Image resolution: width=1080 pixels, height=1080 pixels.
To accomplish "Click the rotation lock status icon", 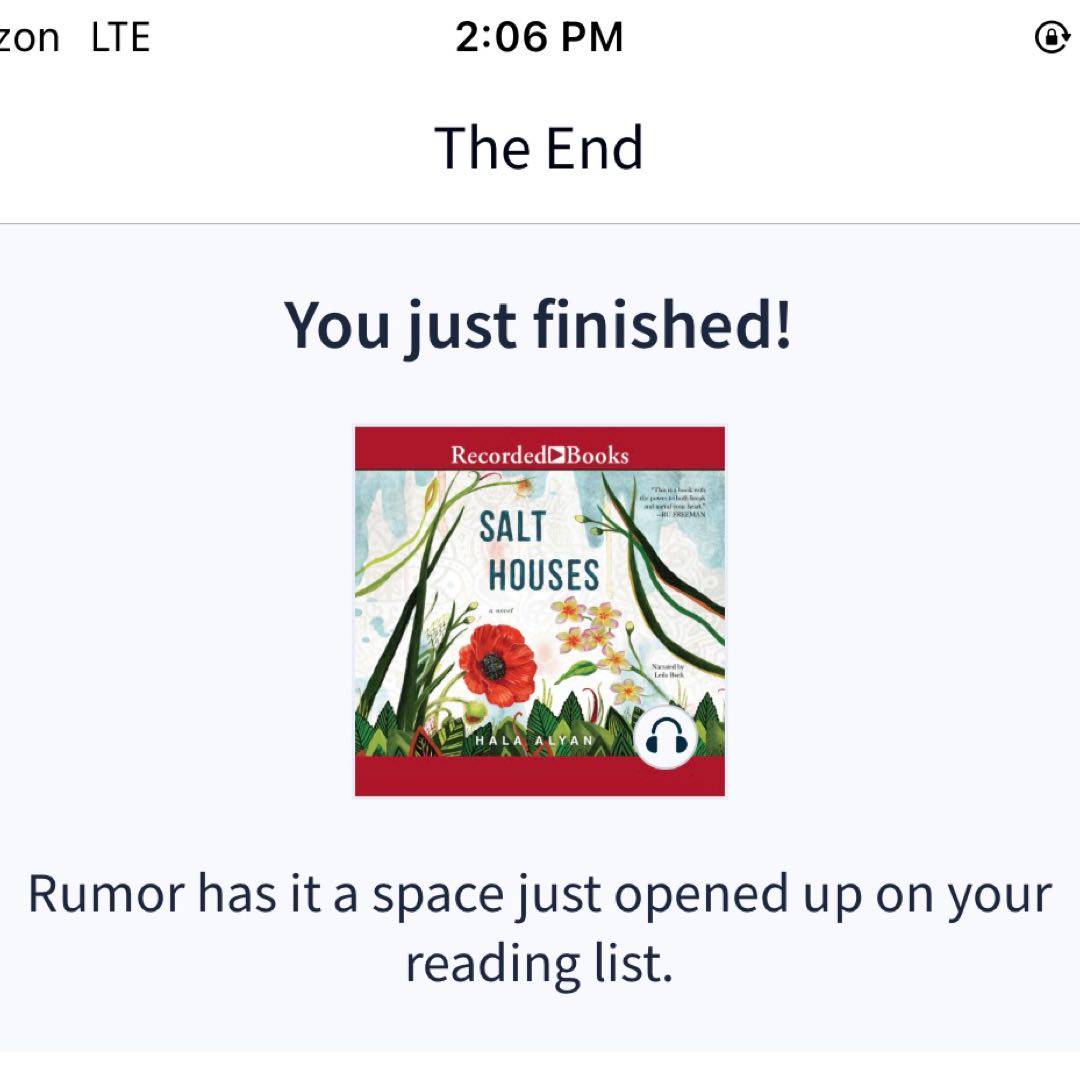I will click(x=1051, y=39).
